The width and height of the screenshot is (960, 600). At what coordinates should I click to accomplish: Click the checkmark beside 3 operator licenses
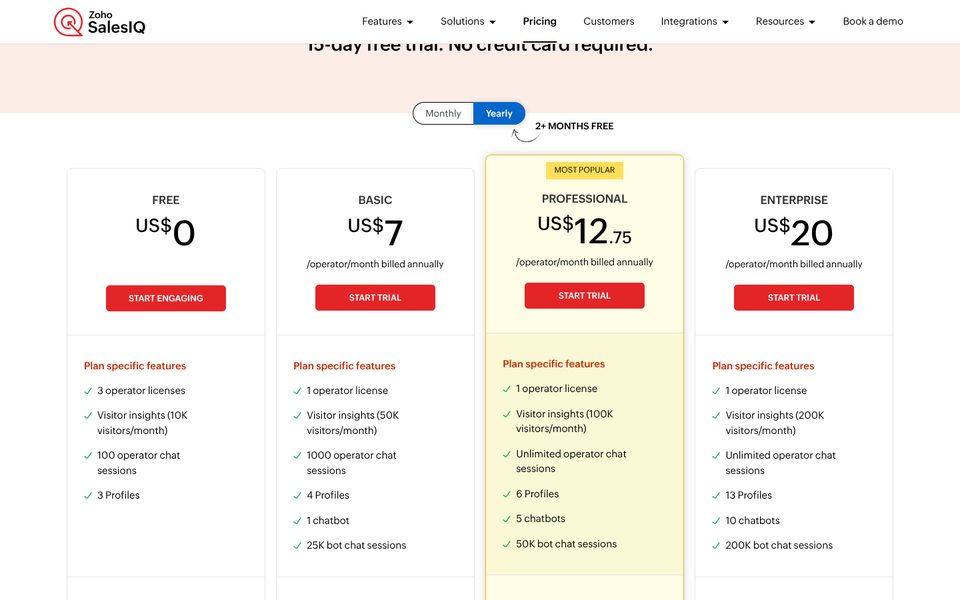[x=88, y=391]
